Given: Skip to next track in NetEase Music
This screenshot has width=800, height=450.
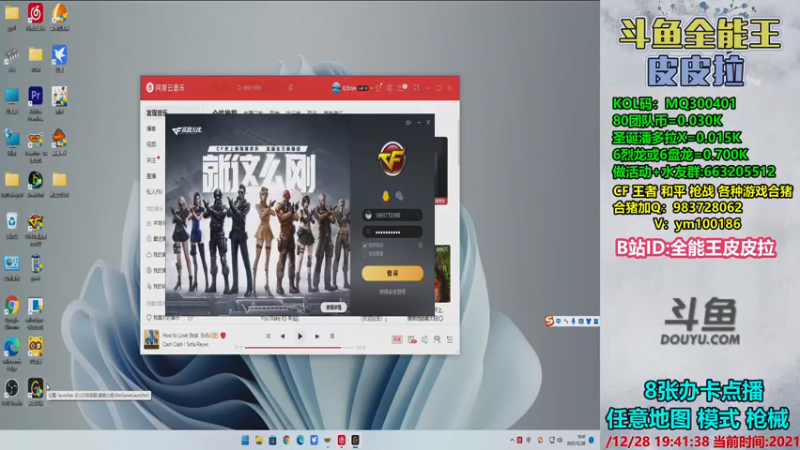Looking at the screenshot, I should [317, 336].
